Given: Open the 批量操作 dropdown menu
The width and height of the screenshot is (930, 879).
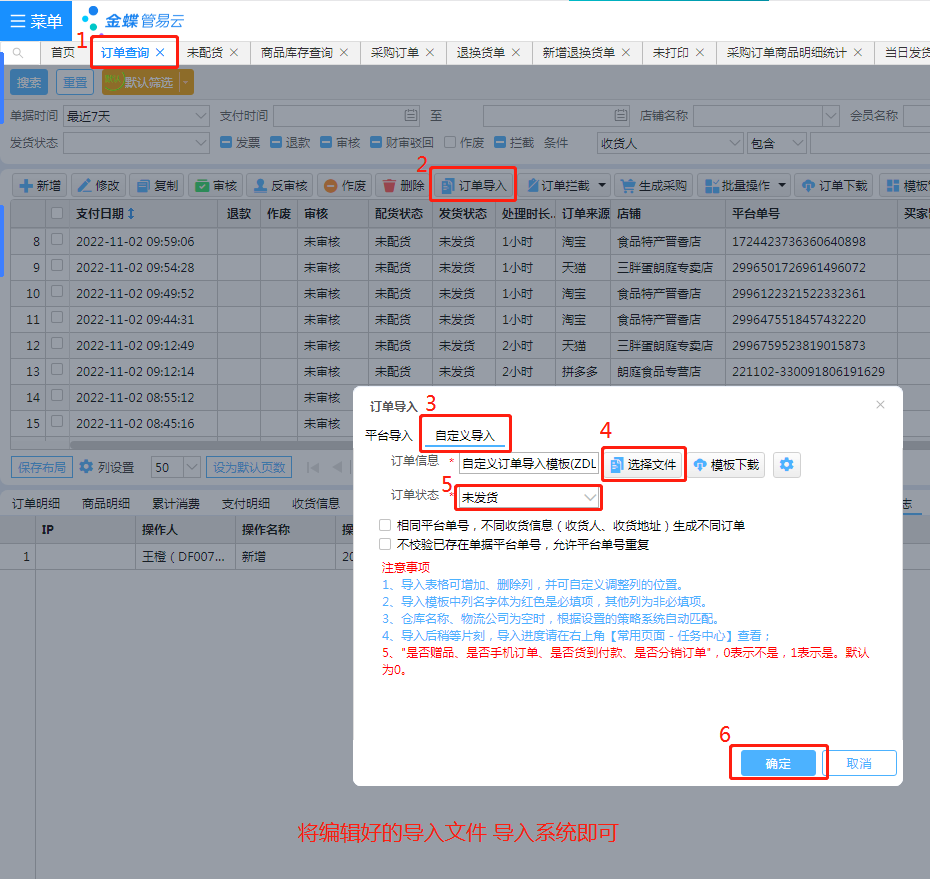Looking at the screenshot, I should point(743,185).
